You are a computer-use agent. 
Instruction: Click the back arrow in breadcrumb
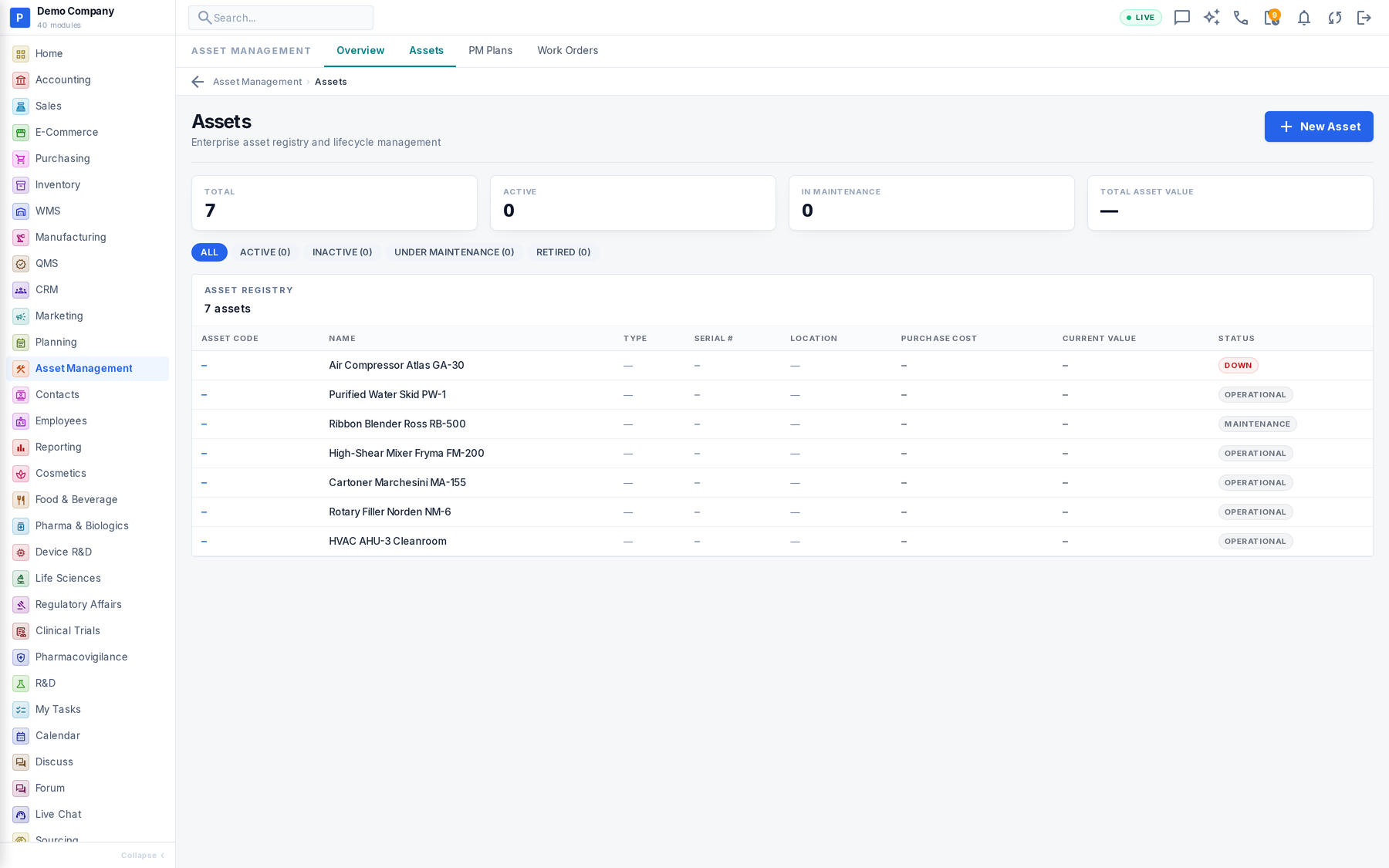click(x=198, y=82)
